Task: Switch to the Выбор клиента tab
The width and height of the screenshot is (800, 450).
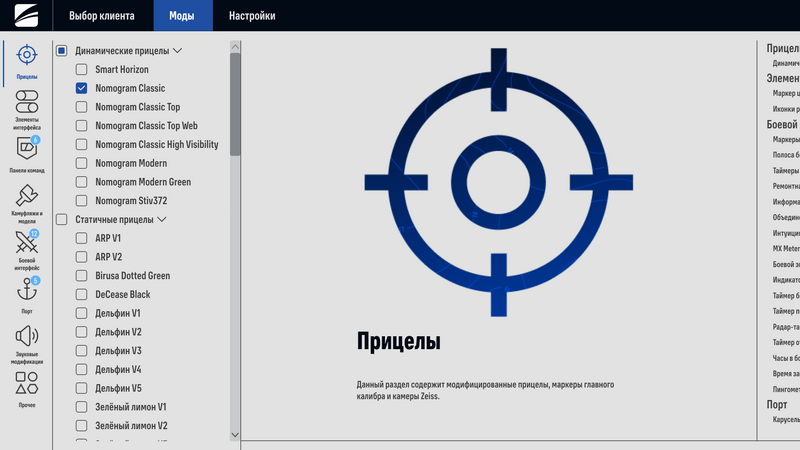Action: point(101,16)
